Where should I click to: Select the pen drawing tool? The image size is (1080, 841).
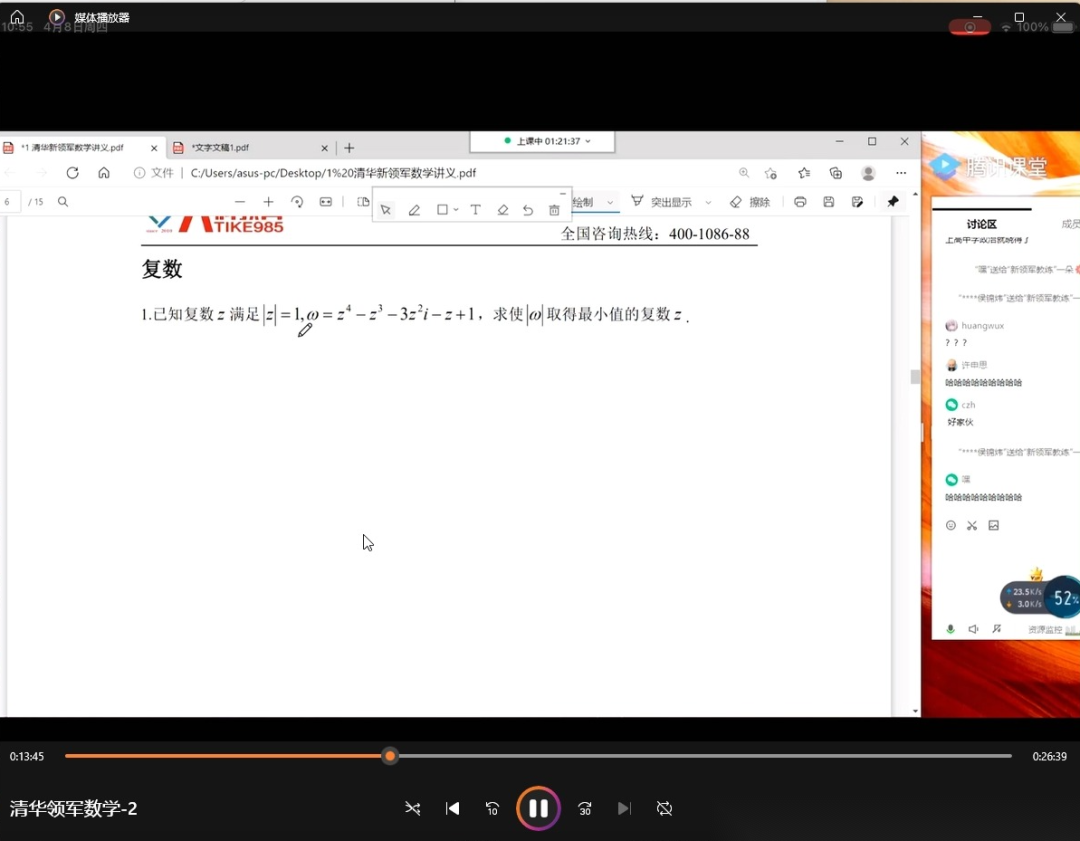click(x=414, y=210)
